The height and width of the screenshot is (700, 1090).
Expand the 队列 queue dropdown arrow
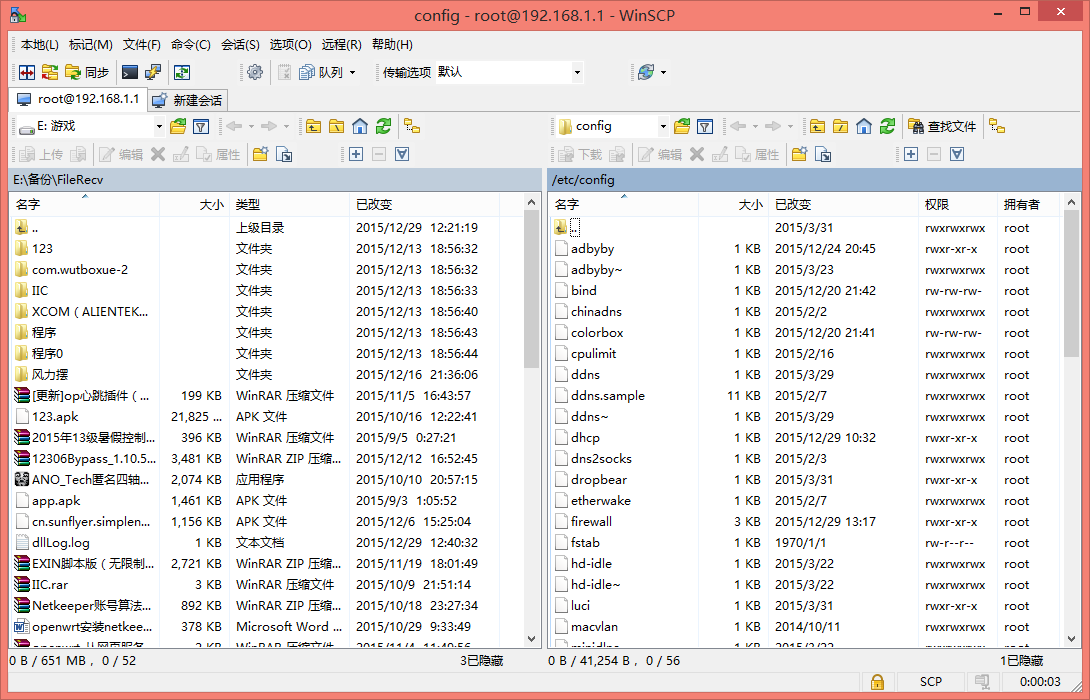pyautogui.click(x=352, y=72)
